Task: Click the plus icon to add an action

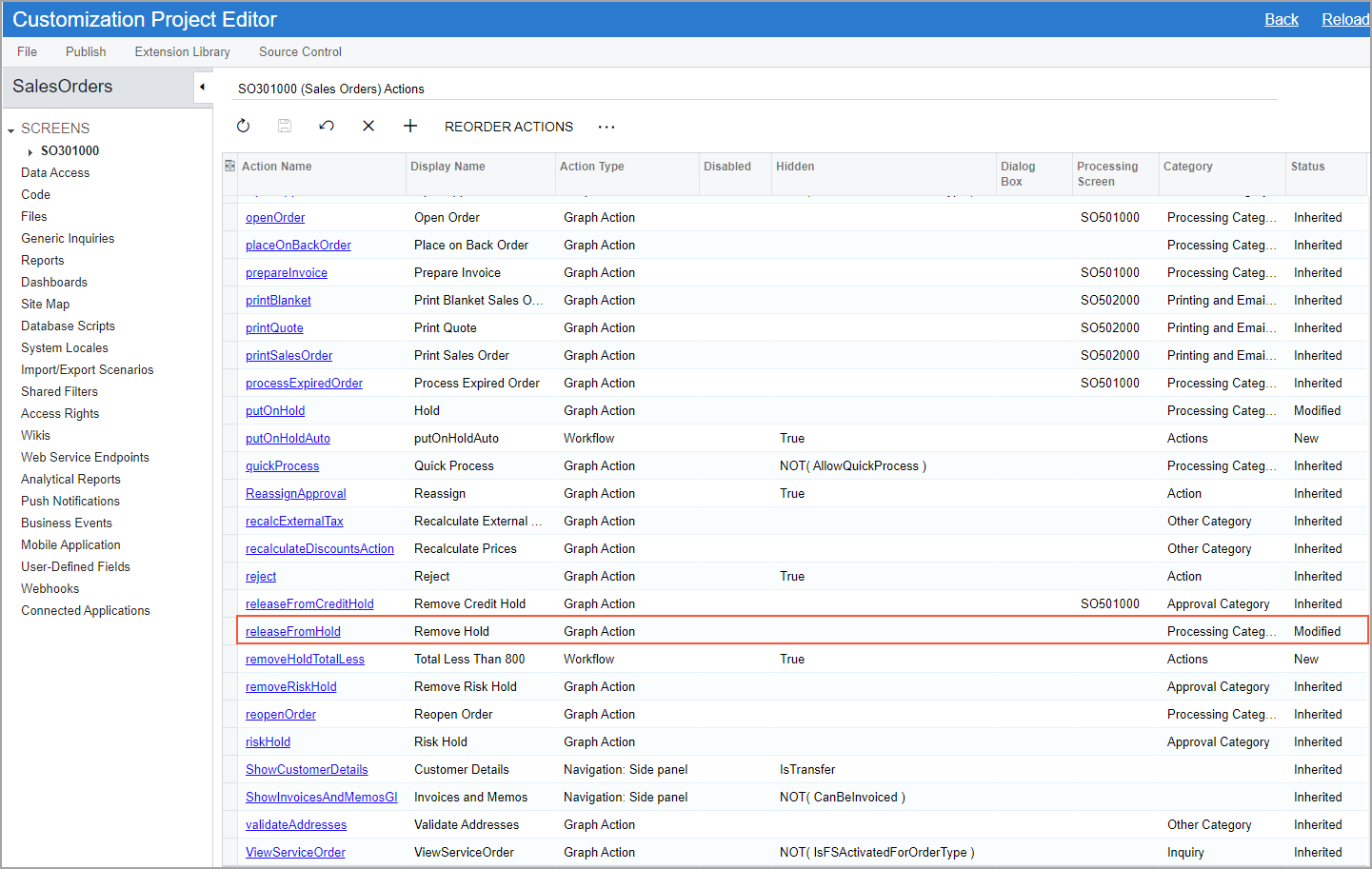Action: [410, 126]
